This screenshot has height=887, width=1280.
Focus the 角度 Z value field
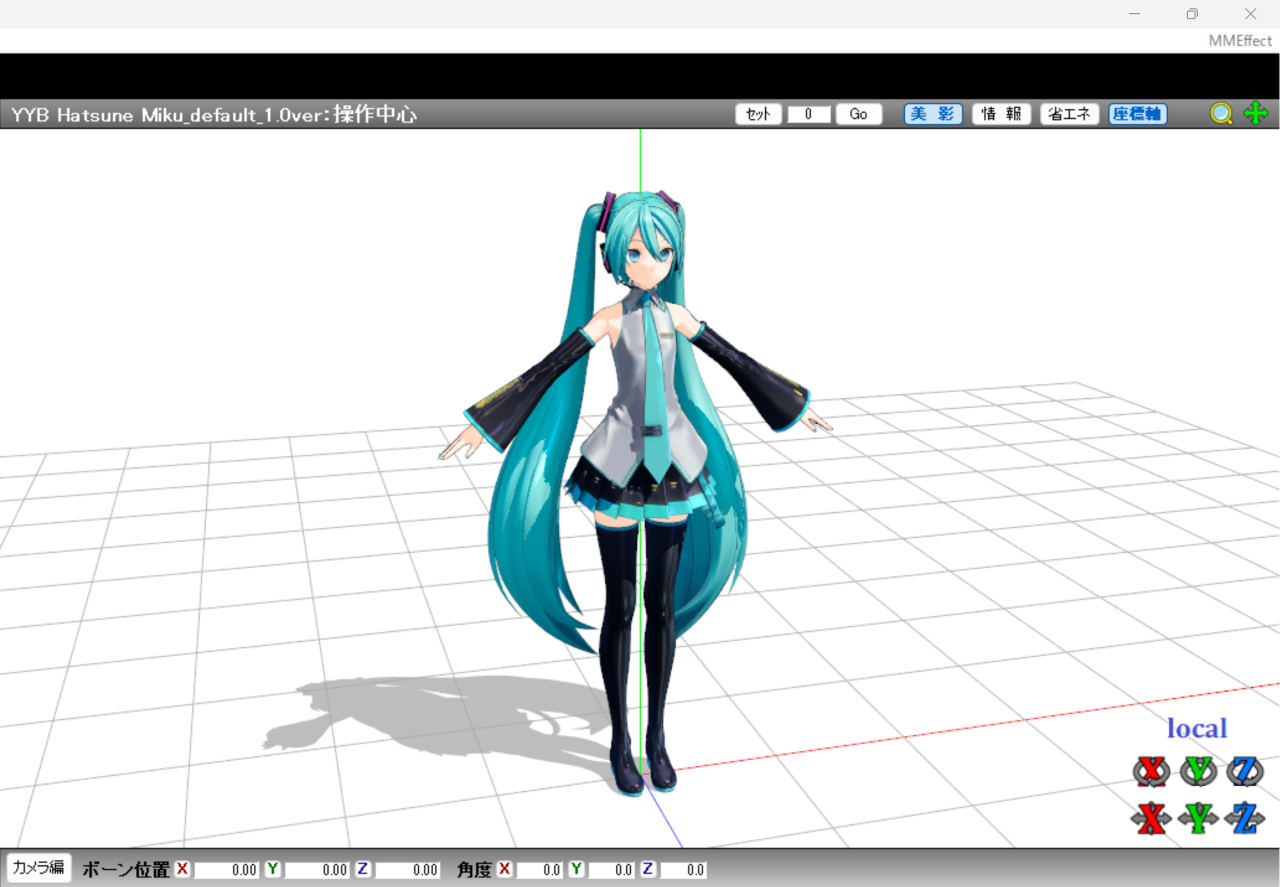click(684, 870)
